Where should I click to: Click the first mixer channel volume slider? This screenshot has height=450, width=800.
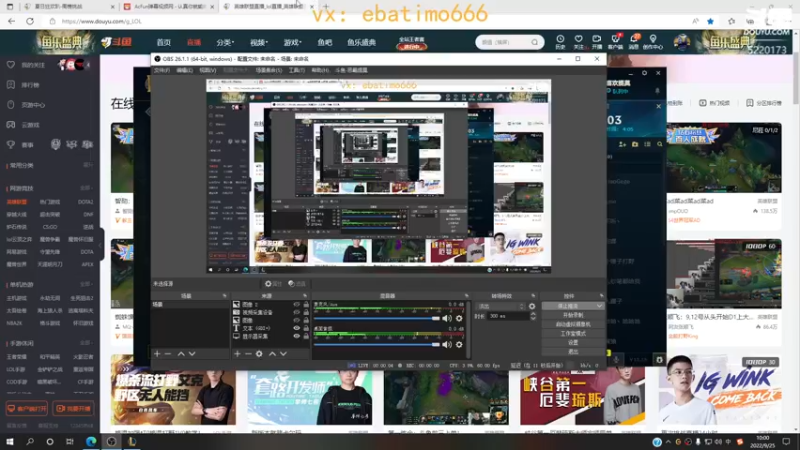(x=377, y=318)
